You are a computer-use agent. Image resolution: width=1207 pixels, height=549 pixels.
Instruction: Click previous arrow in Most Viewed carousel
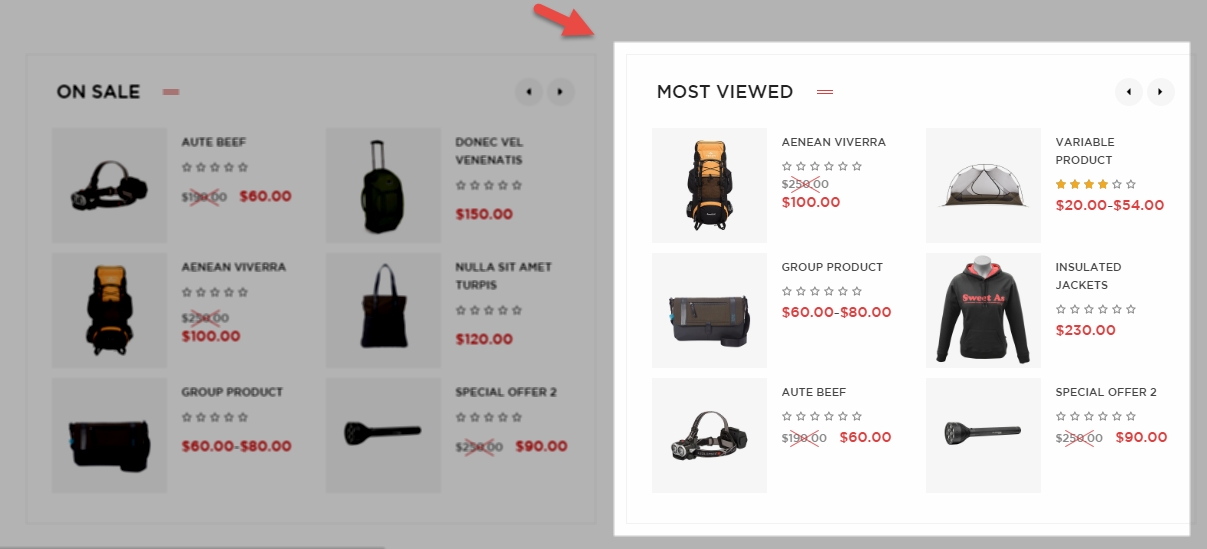[1129, 92]
